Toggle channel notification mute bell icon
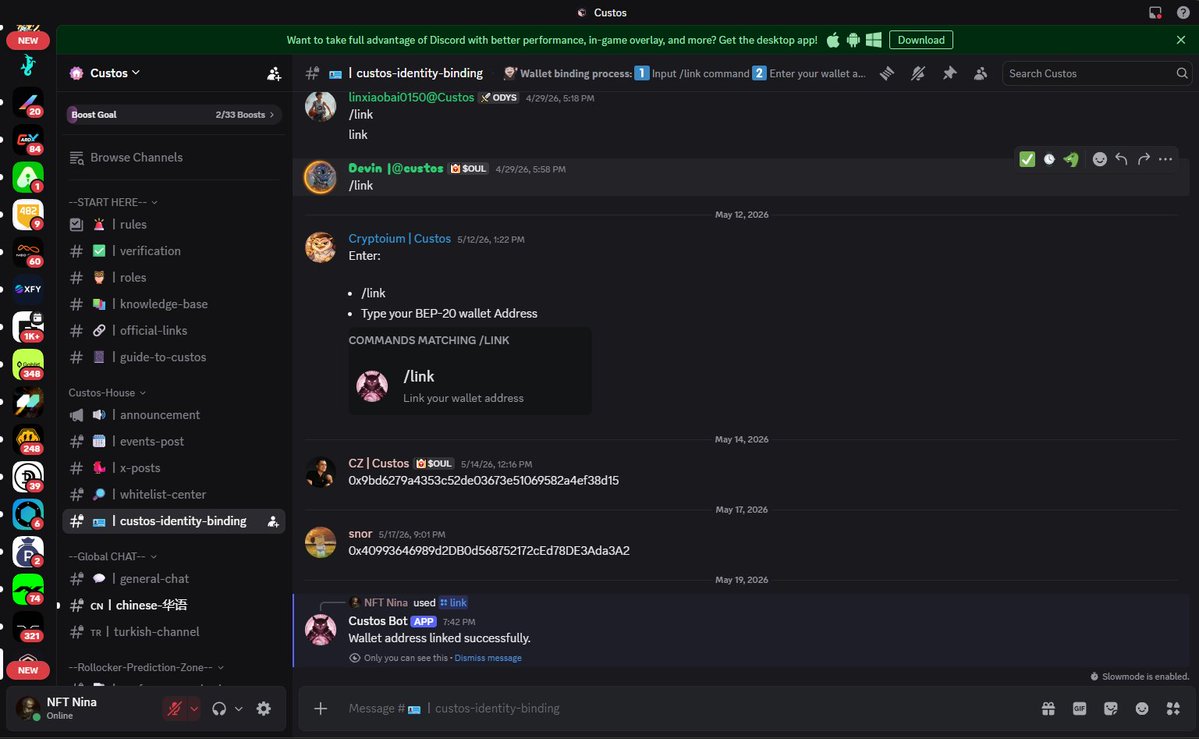1199x739 pixels. pyautogui.click(x=918, y=73)
